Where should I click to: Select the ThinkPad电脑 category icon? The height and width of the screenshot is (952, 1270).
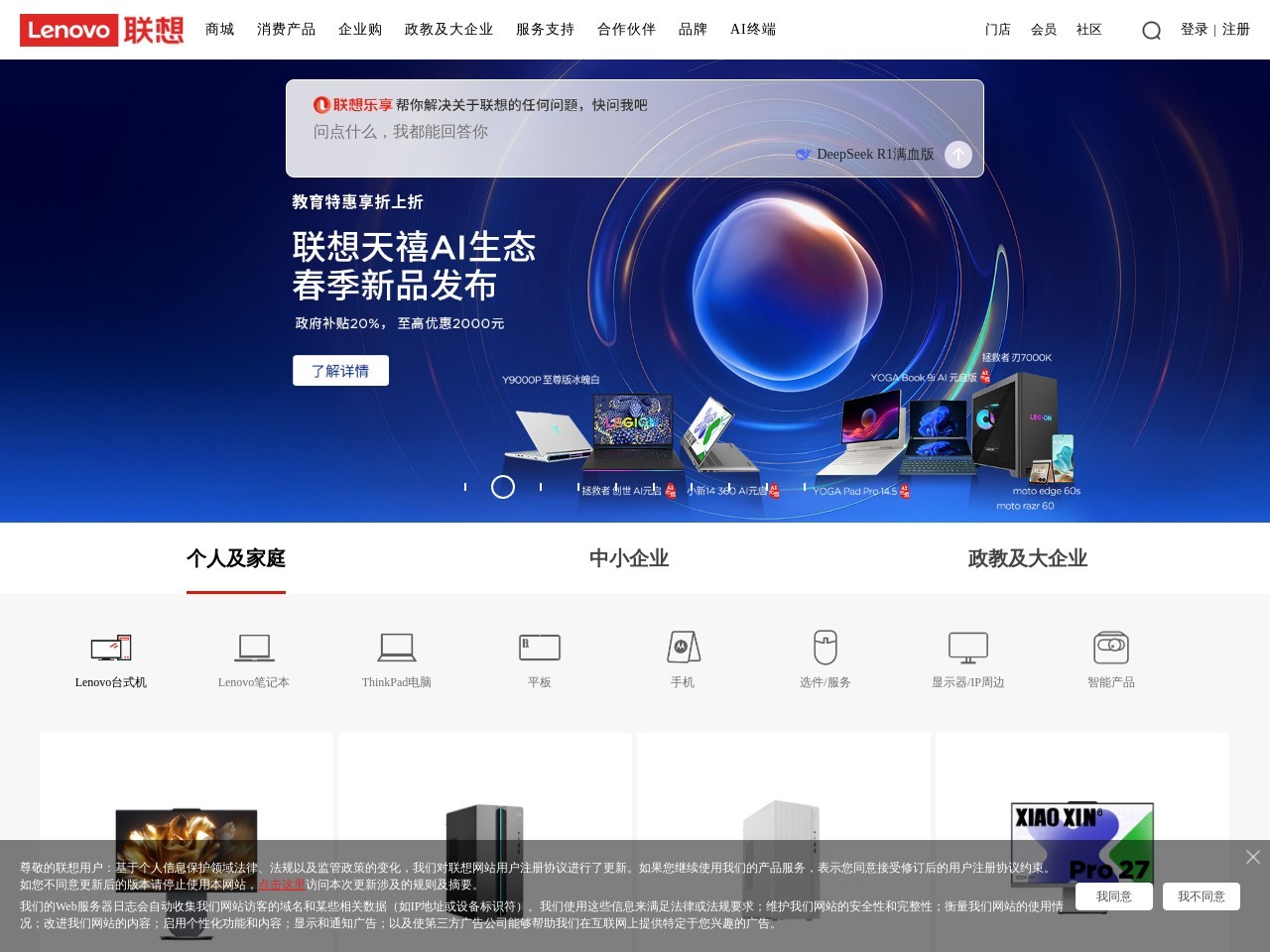tap(397, 648)
